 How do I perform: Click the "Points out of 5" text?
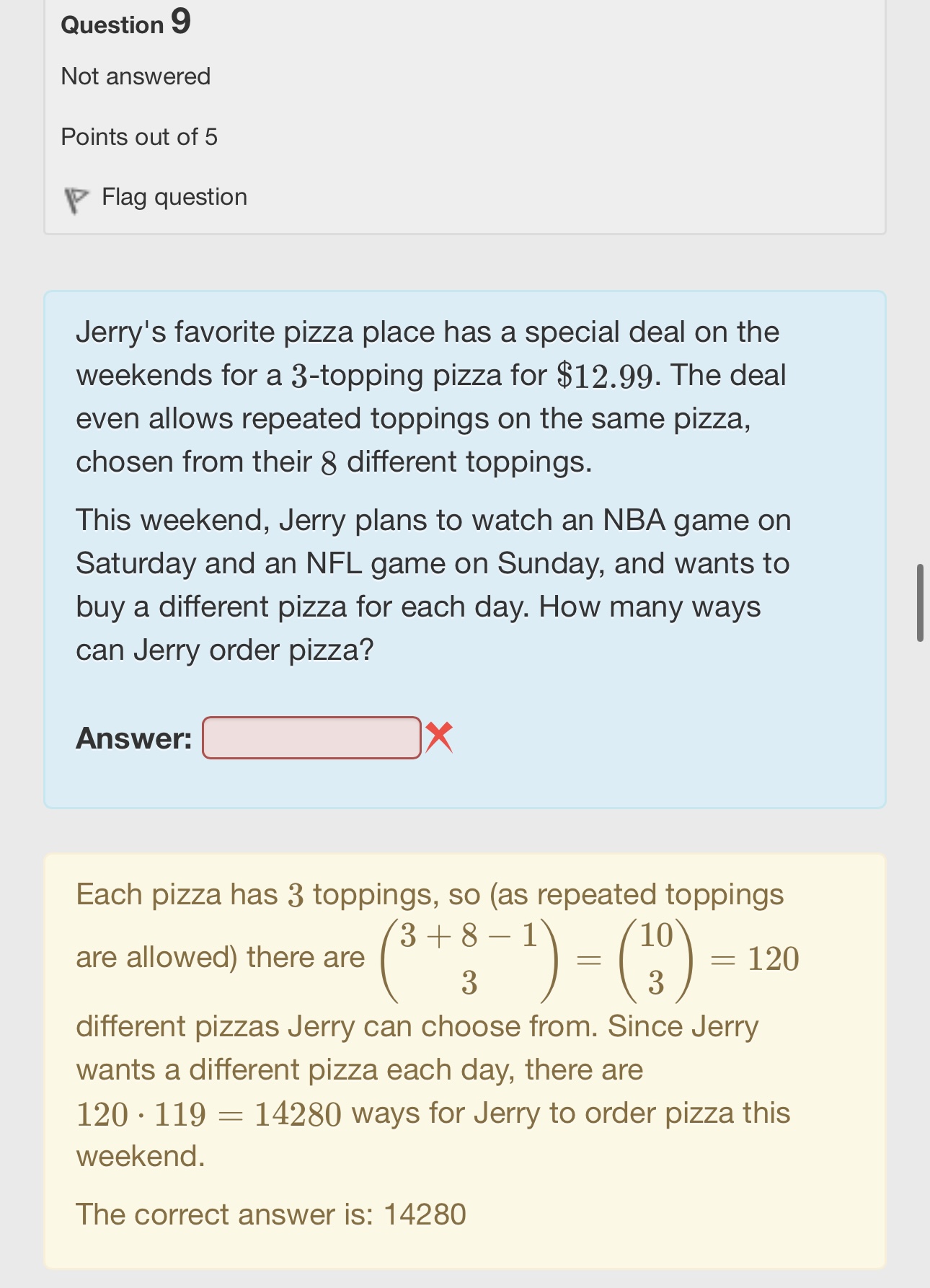(139, 137)
